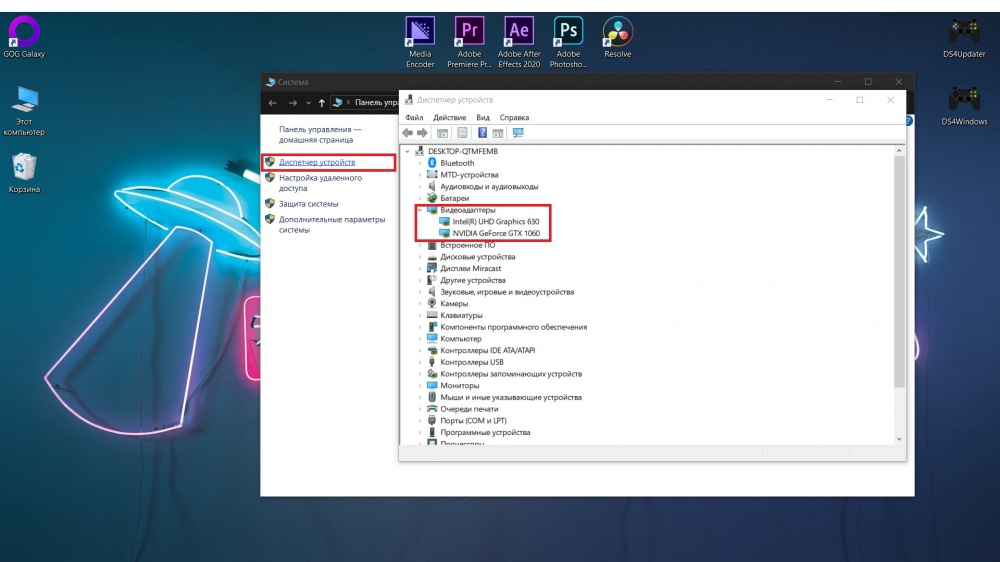Click scrollbar down arrow in device tree

(899, 439)
